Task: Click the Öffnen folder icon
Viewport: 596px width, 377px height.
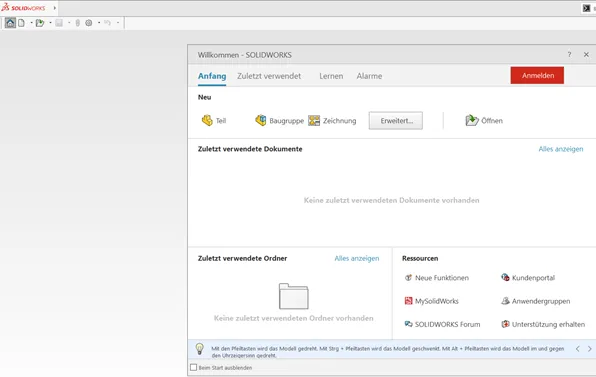Action: pos(472,120)
